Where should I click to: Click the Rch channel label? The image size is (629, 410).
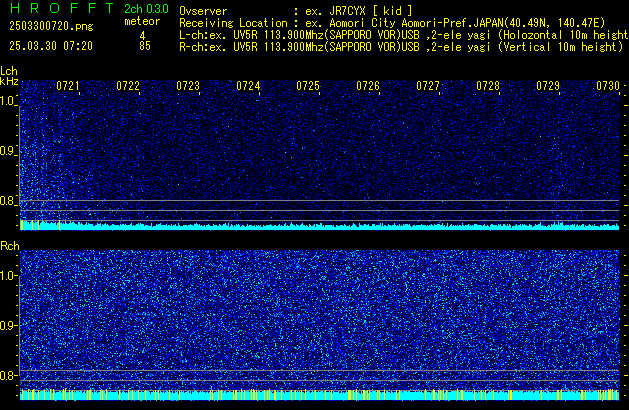[10, 246]
